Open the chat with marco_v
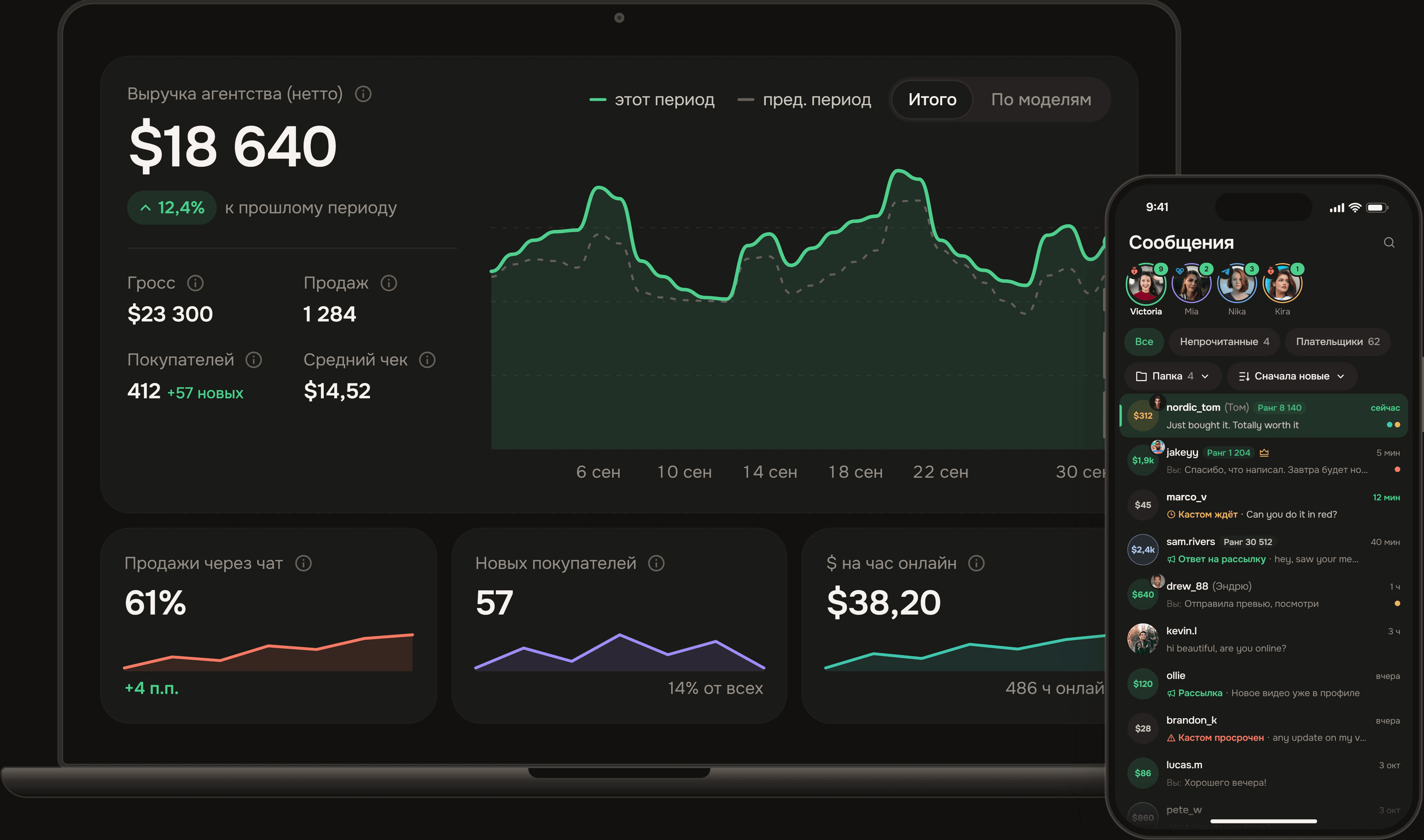This screenshot has height=840, width=1424. pyautogui.click(x=1264, y=505)
